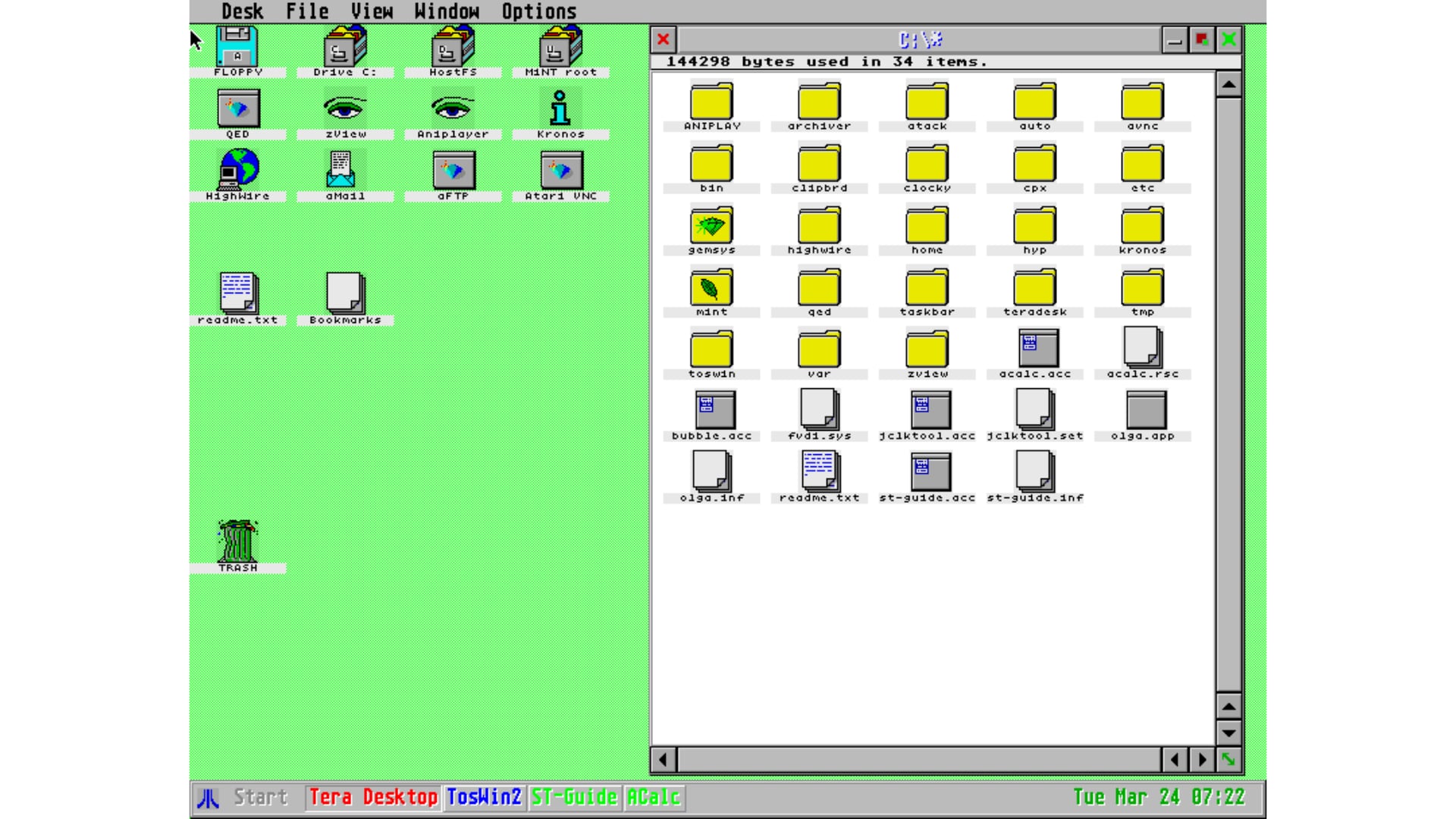Click the taskbar clock Tue Mar 24 07:22
The image size is (1456, 819).
tap(1159, 797)
